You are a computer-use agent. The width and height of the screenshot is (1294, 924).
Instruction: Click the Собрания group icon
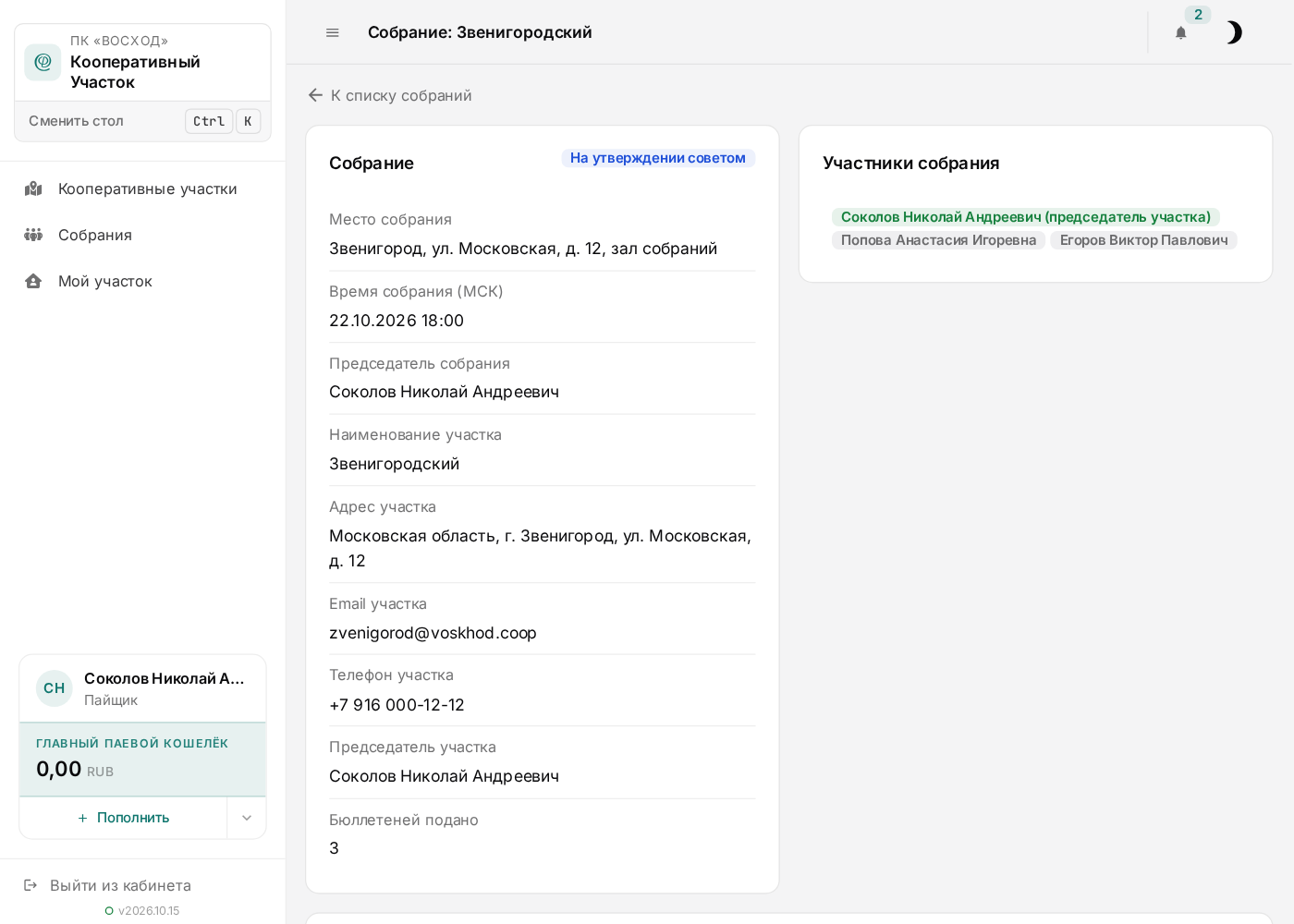33,235
